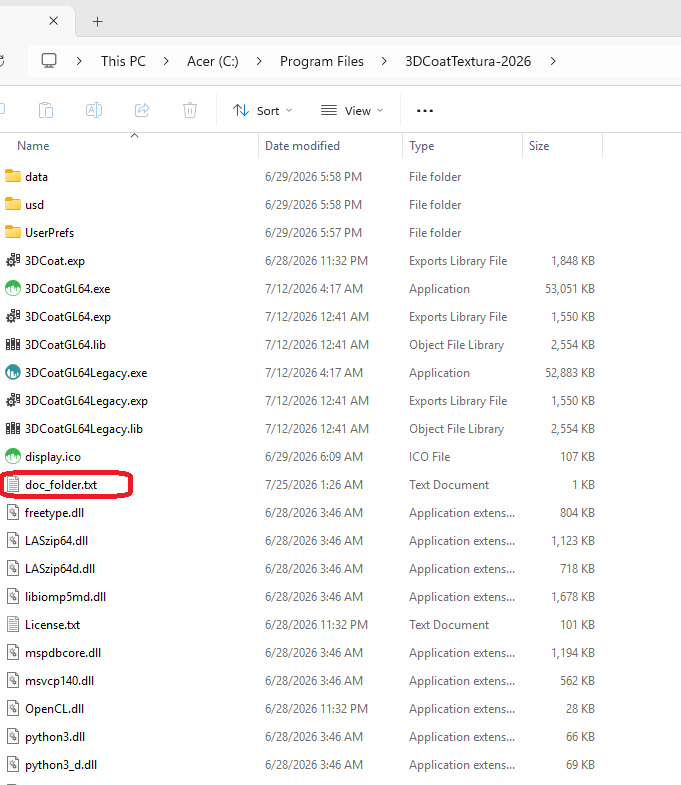This screenshot has width=681, height=785.
Task: Select the 3DCoatGL64.exp gear icon
Action: 13,316
